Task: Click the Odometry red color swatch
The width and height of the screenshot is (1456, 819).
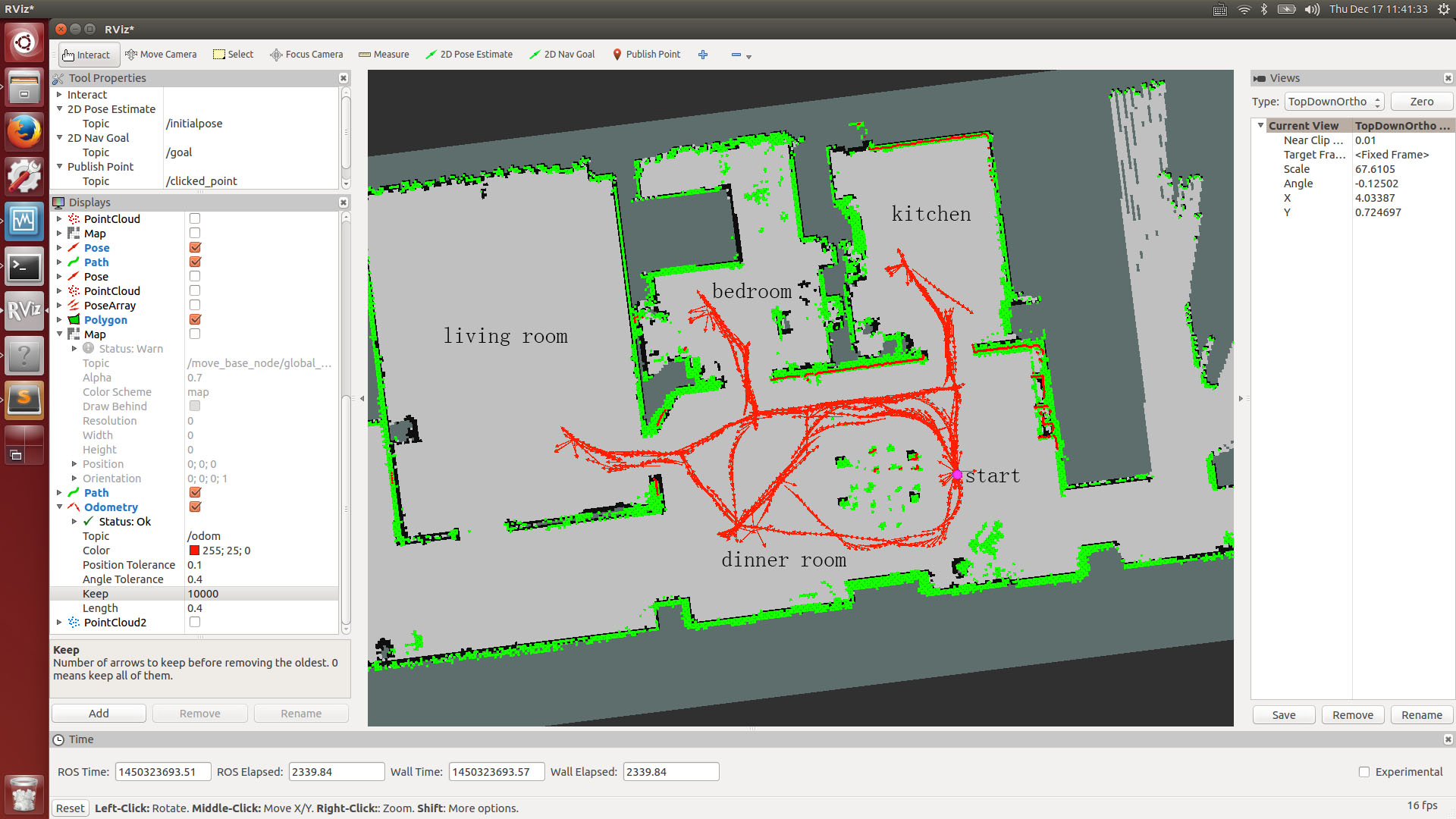Action: coord(194,551)
